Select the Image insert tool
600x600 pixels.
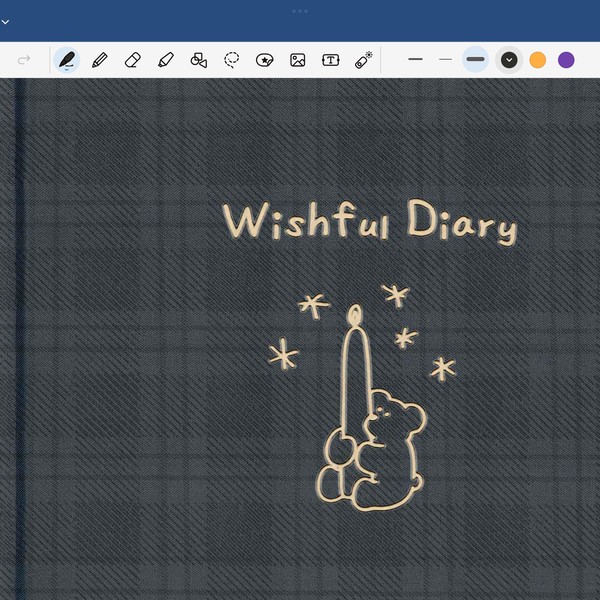point(298,60)
